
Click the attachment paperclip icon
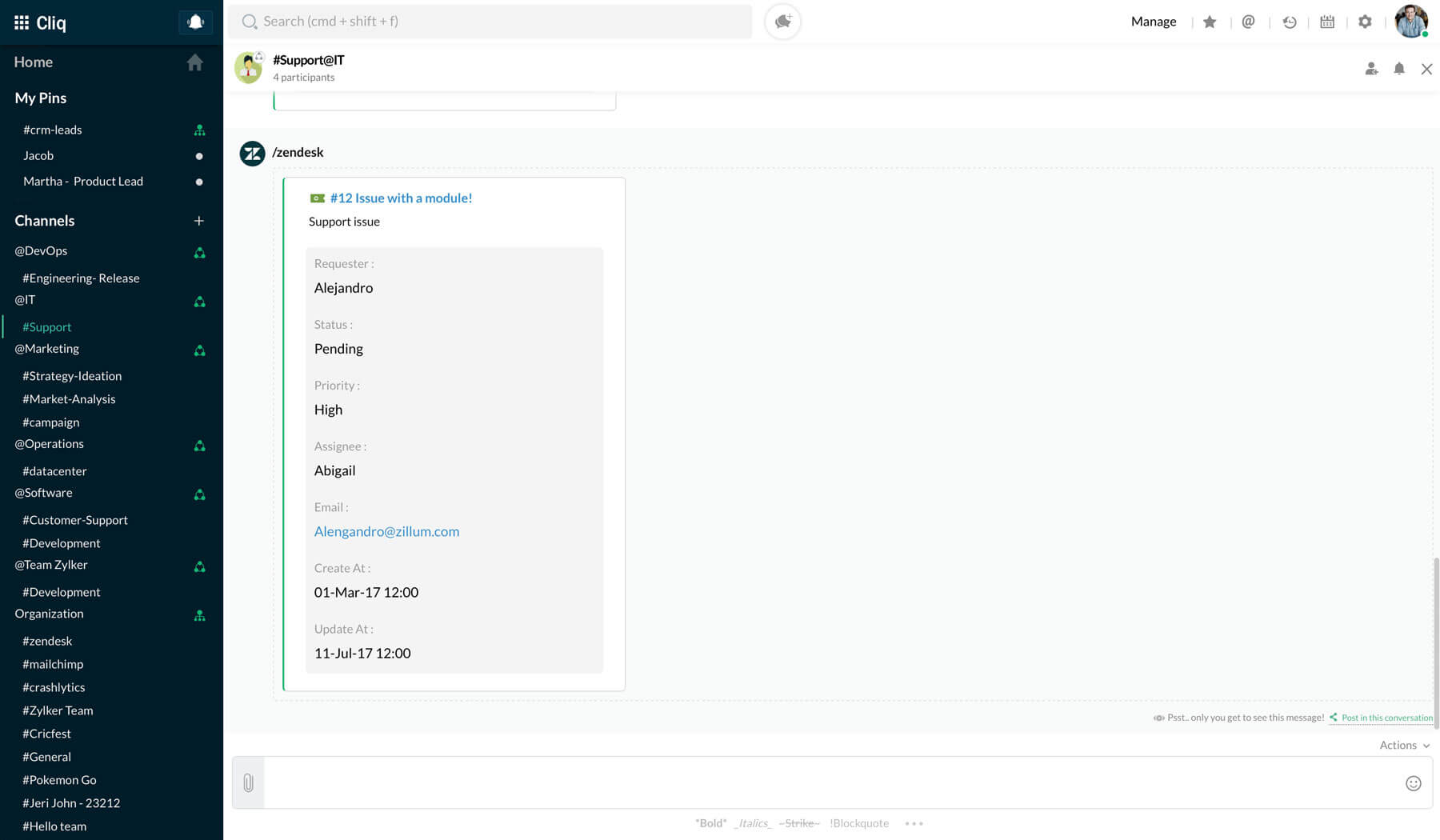click(x=248, y=782)
